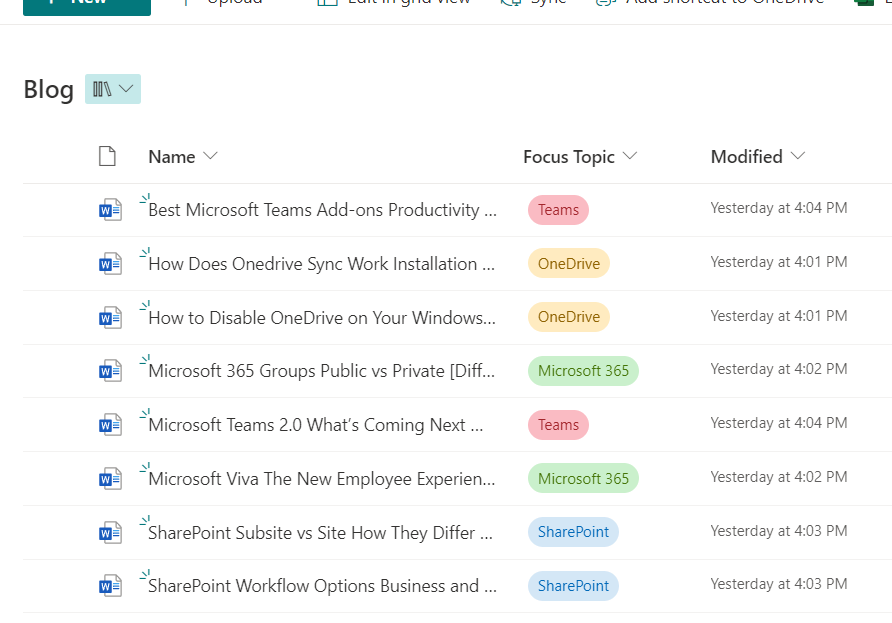Click Word icon for Microsoft Teams 2.0 document

(x=110, y=425)
